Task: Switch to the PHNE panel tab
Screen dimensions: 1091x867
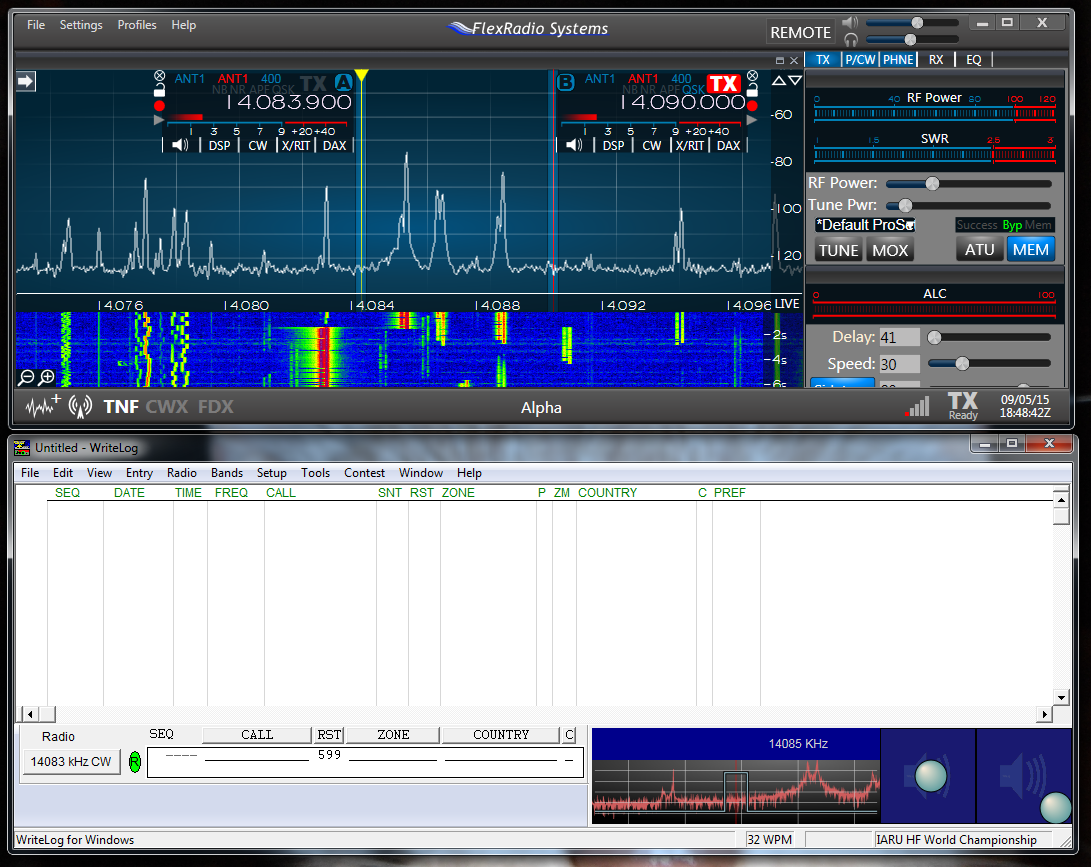Action: (x=898, y=60)
